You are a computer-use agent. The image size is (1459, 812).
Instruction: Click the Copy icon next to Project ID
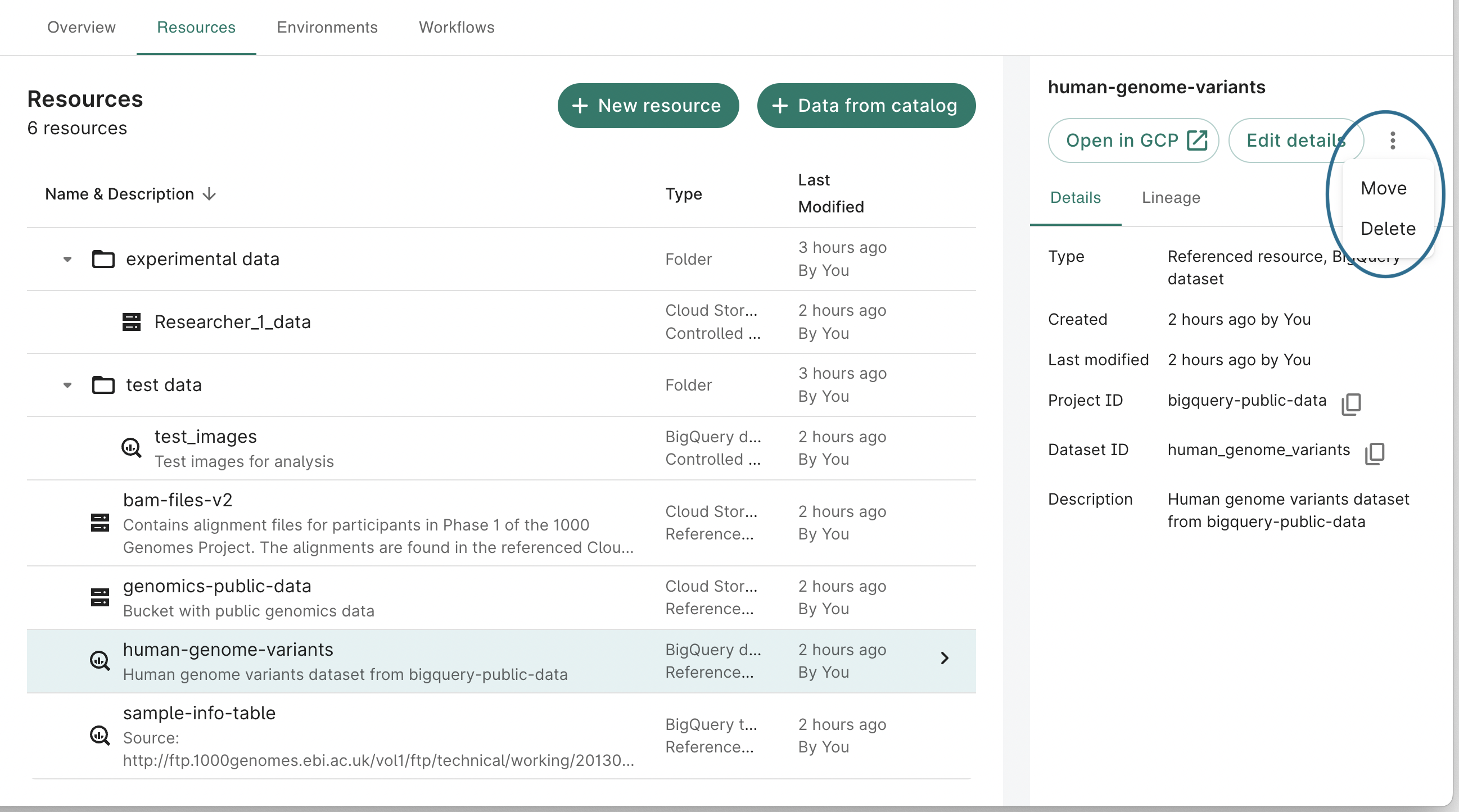(x=1350, y=401)
